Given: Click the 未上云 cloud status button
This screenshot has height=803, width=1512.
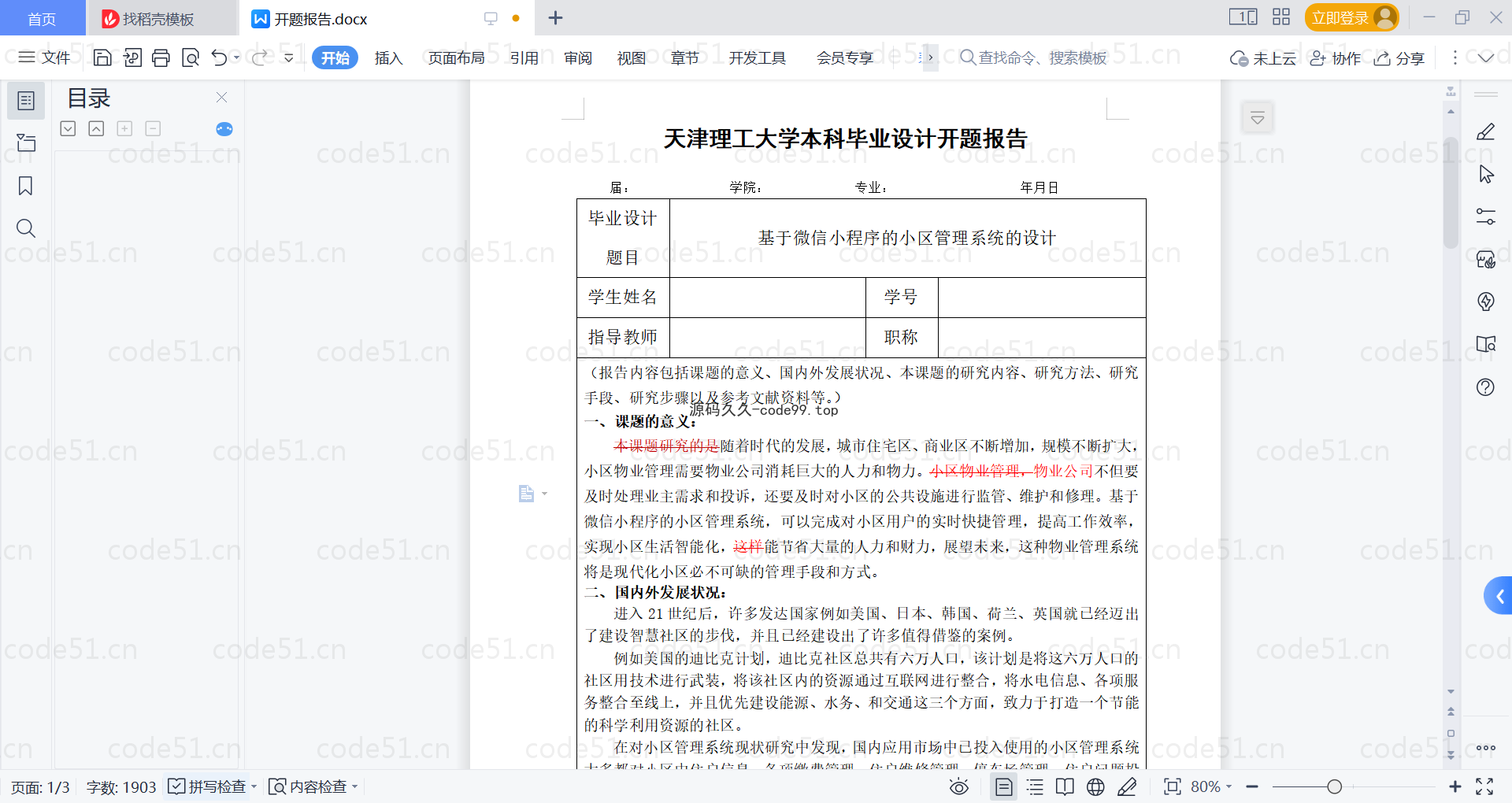Looking at the screenshot, I should tap(1262, 58).
